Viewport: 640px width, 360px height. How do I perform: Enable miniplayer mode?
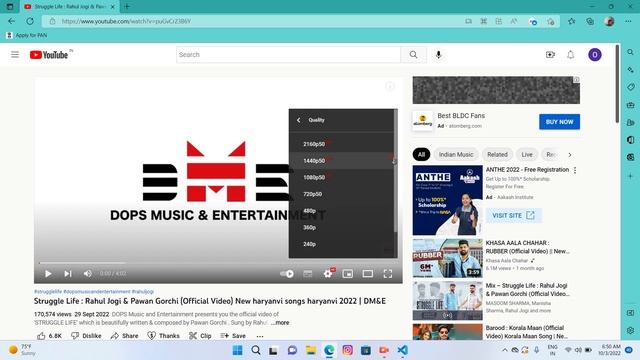pos(348,273)
